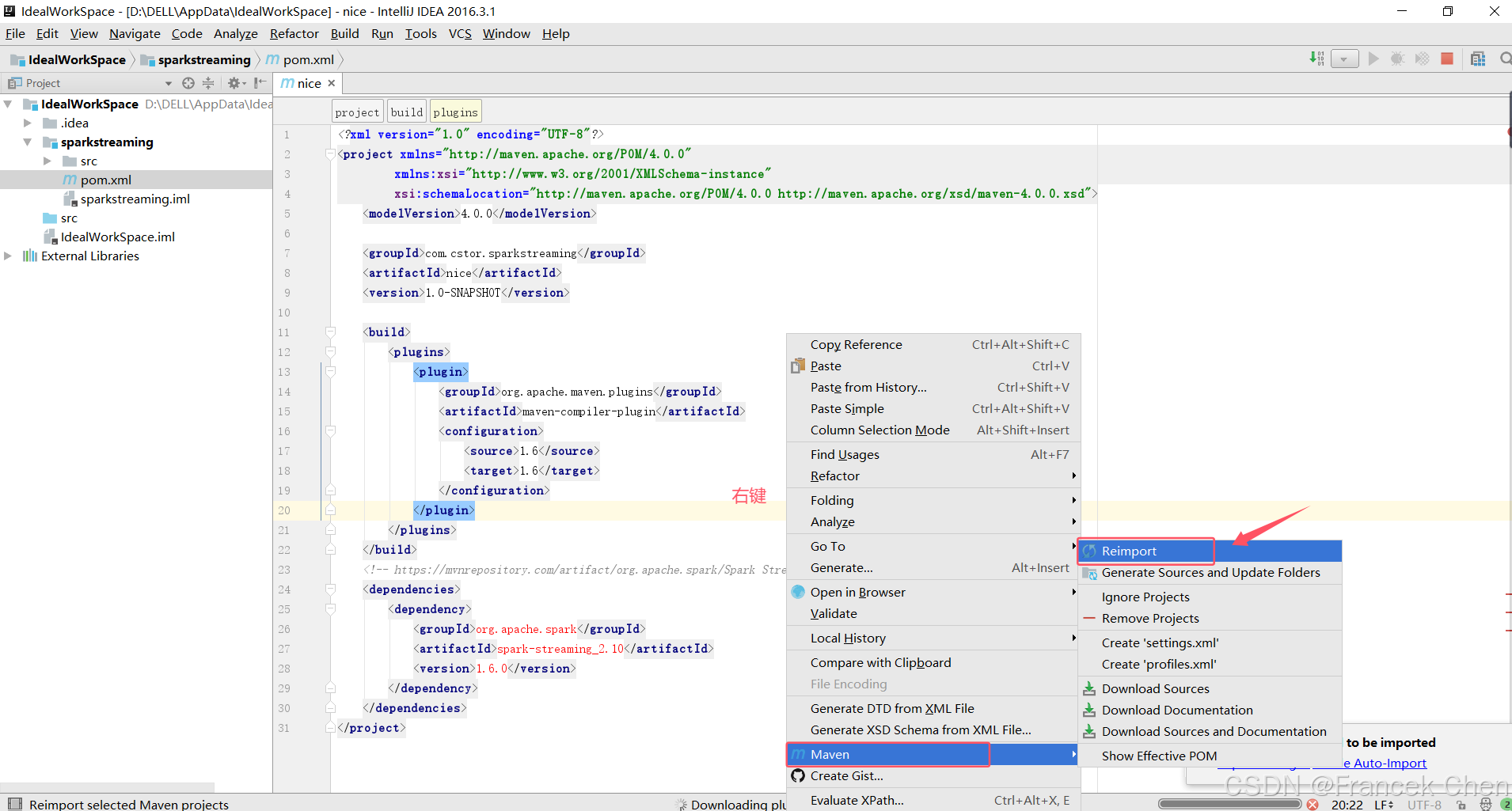Select Show Effective POM
Viewport: 1512px width, 811px height.
(x=1210, y=756)
